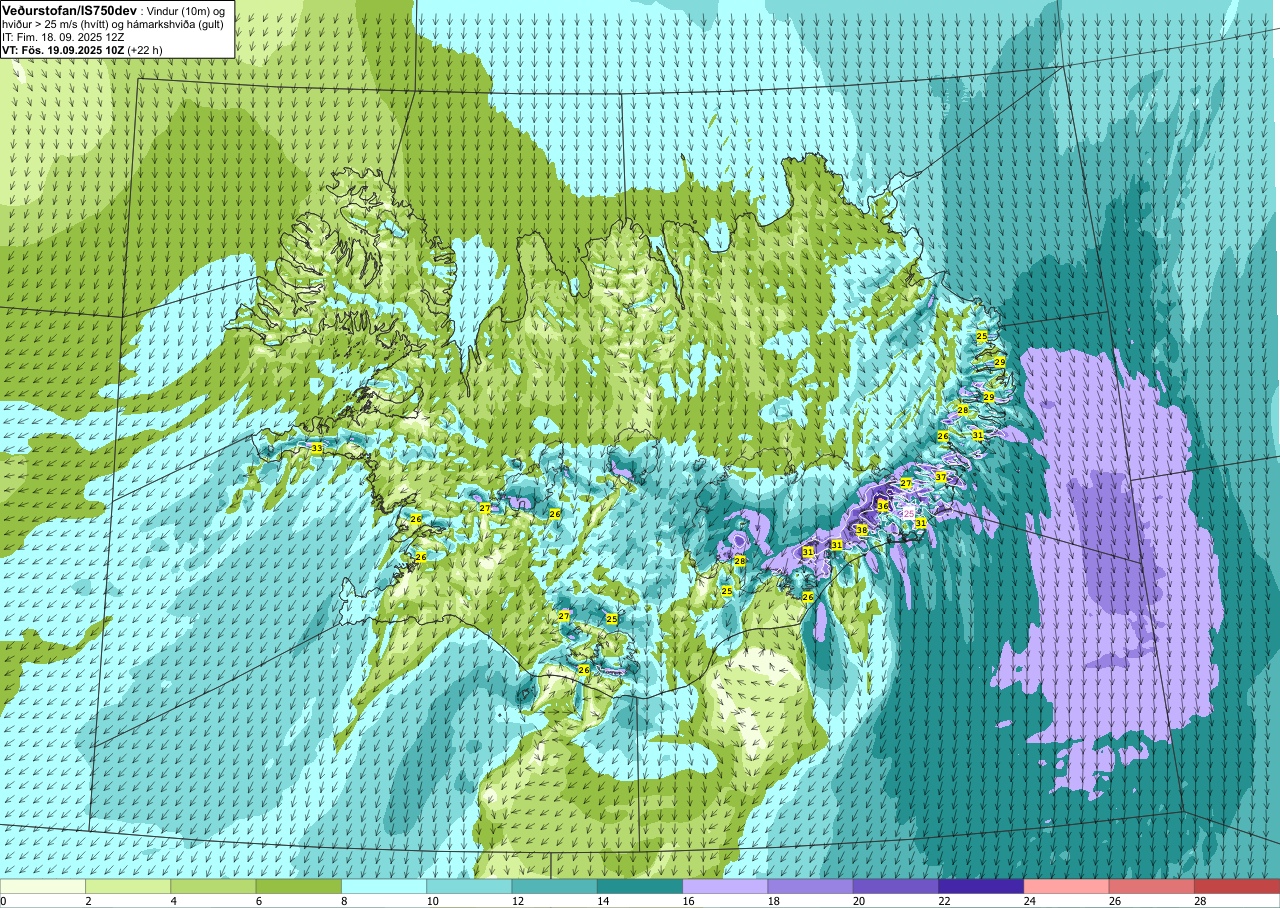Image resolution: width=1280 pixels, height=908 pixels.
Task: Click the dark red swatch after 28
Action: tap(1237, 886)
